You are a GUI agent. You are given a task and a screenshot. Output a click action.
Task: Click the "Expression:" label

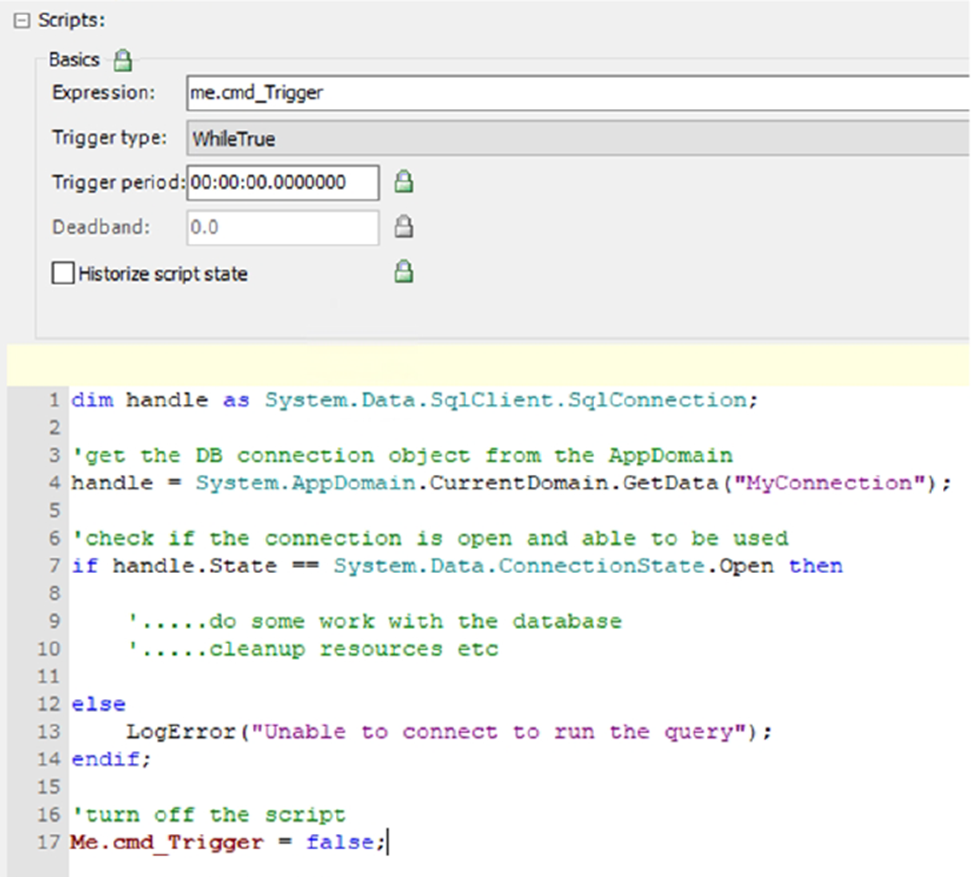point(104,93)
